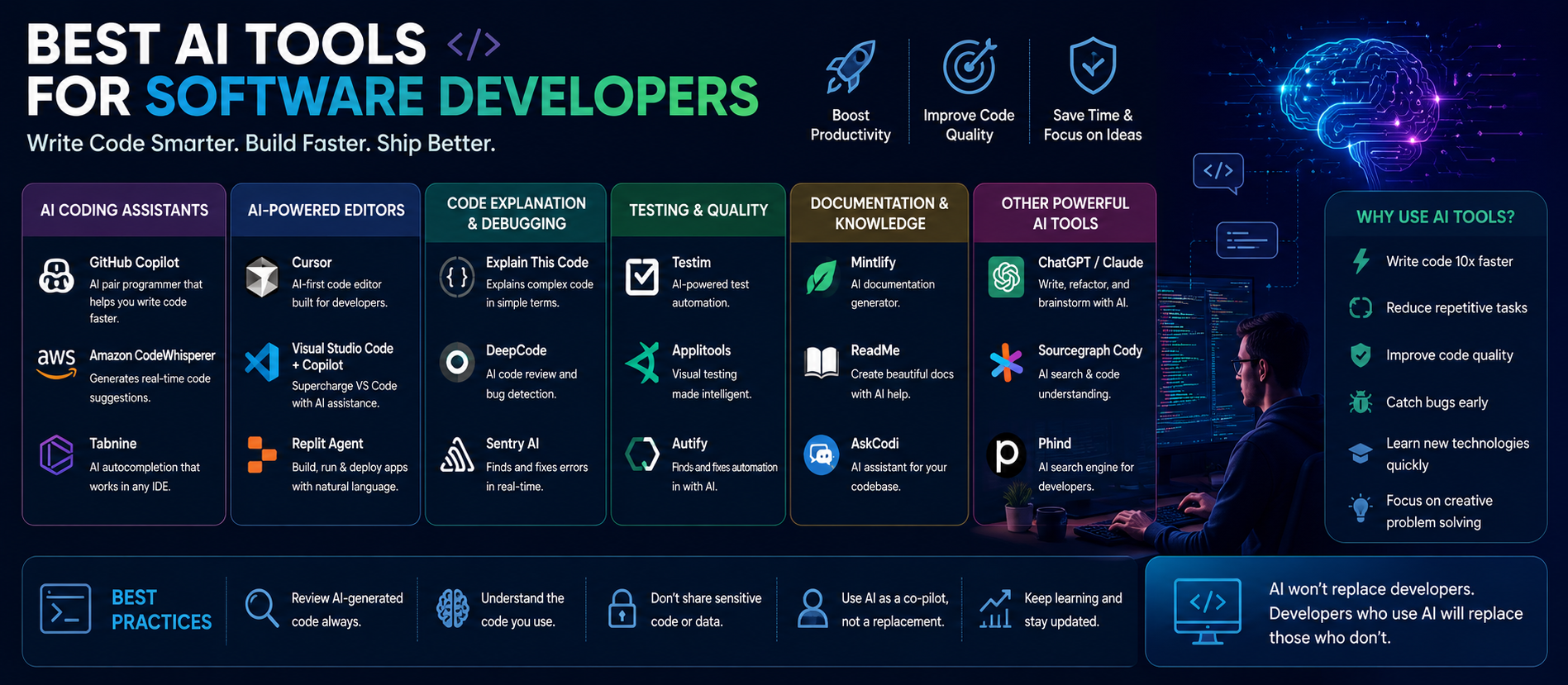Select the Code Explanation & Debugging header
Image resolution: width=1568 pixels, height=685 pixels.
[x=516, y=213]
